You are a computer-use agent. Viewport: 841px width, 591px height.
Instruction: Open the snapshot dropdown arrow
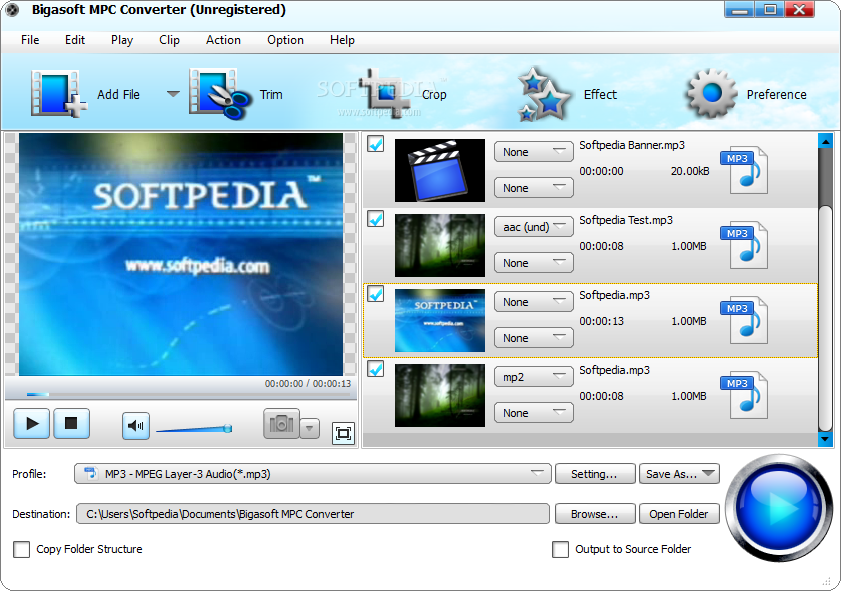tap(309, 429)
